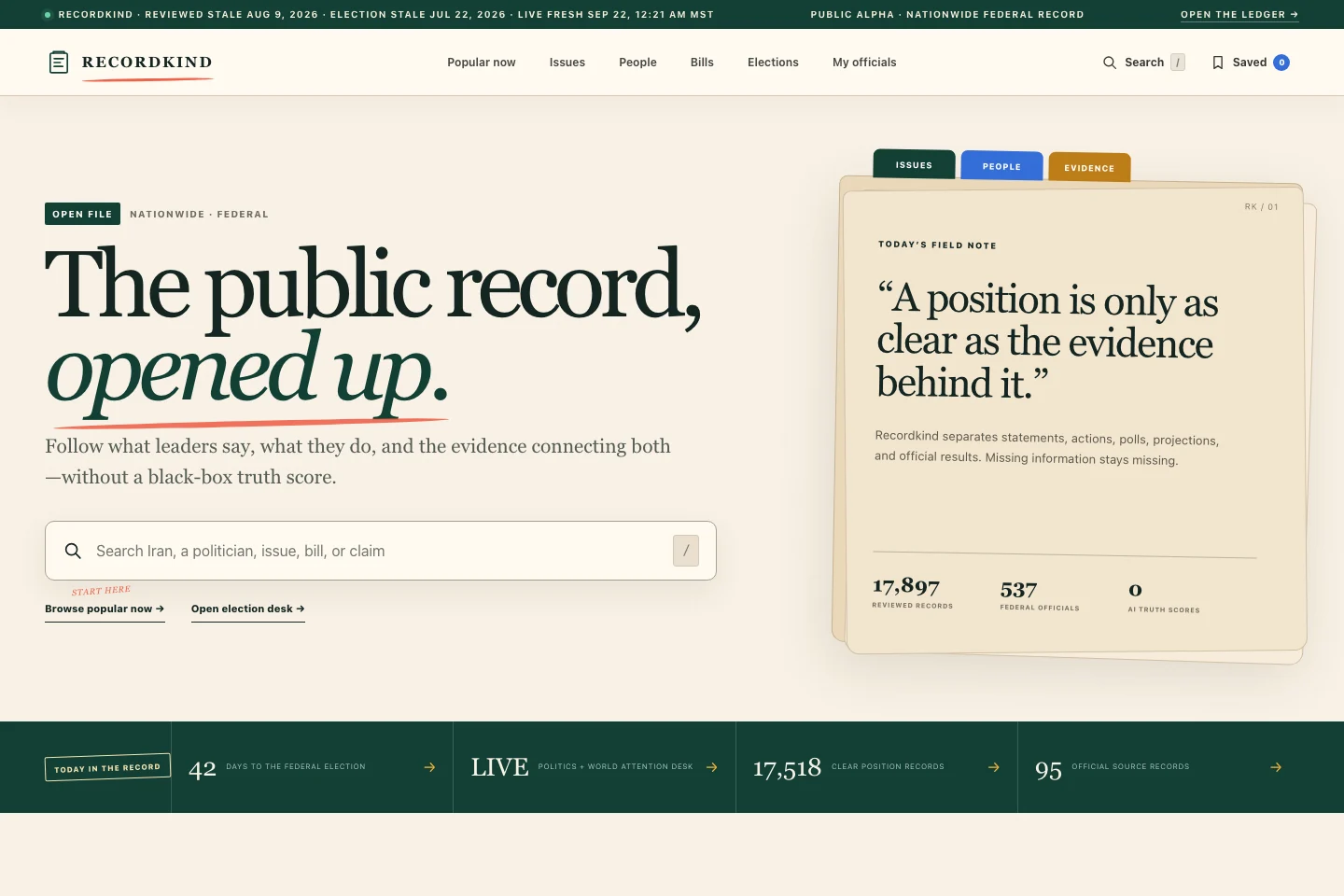Switch to the People folder tab

1001,166
